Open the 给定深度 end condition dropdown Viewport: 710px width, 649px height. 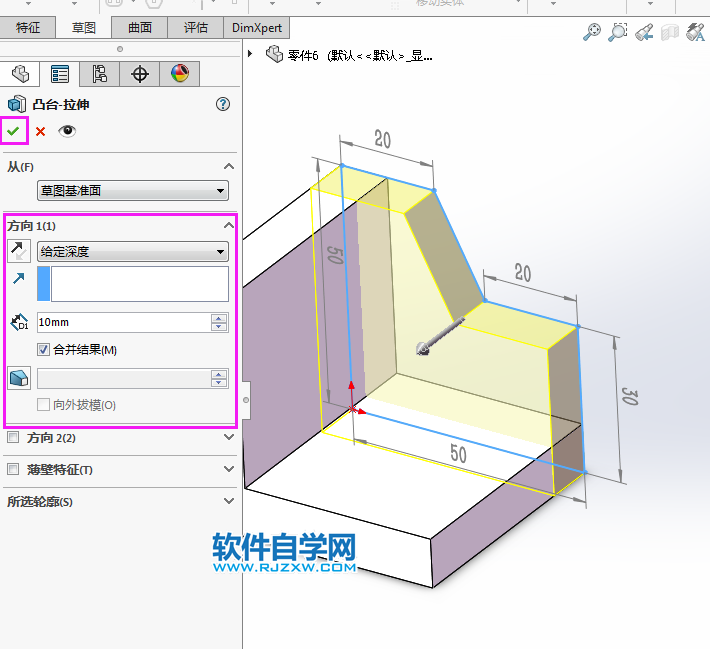click(133, 251)
